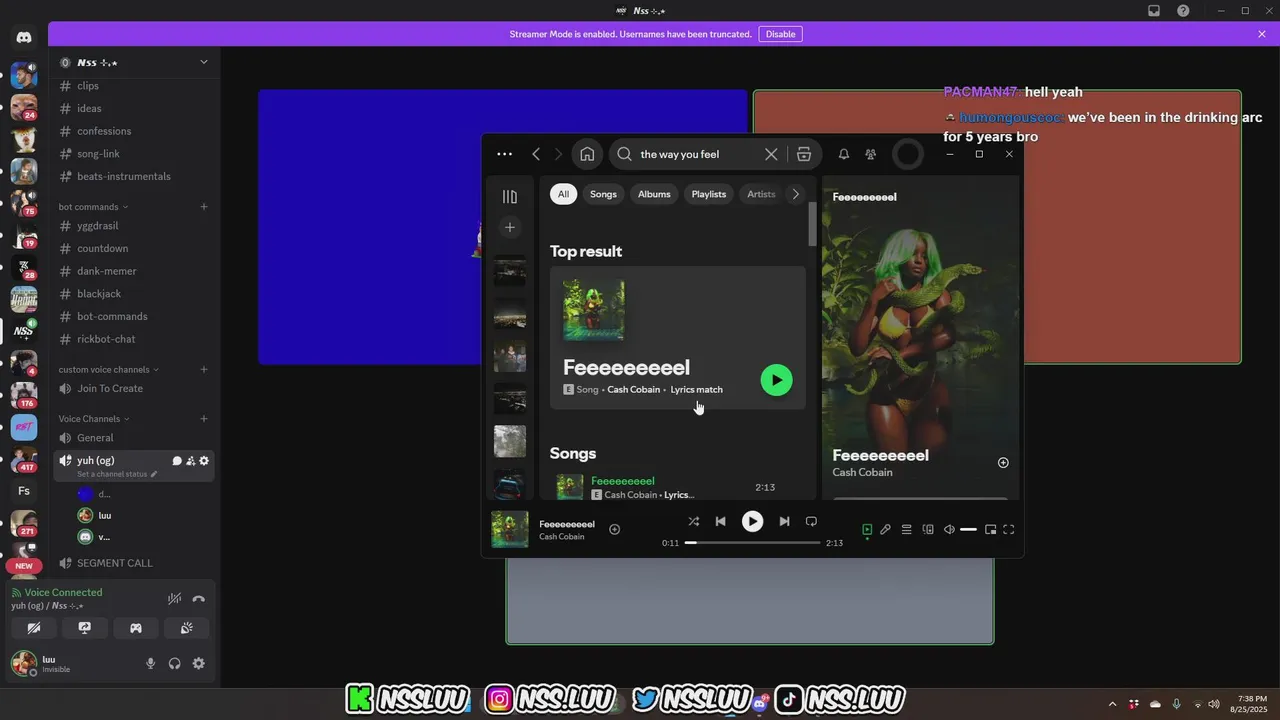Collapse the bot commands category

[x=93, y=207]
